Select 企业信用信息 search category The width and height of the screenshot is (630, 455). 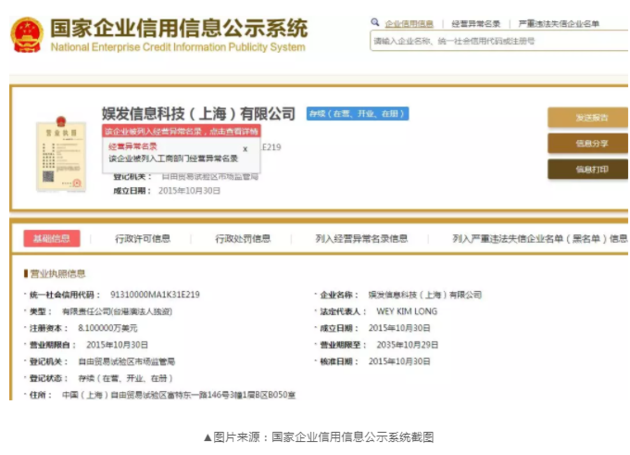409,24
